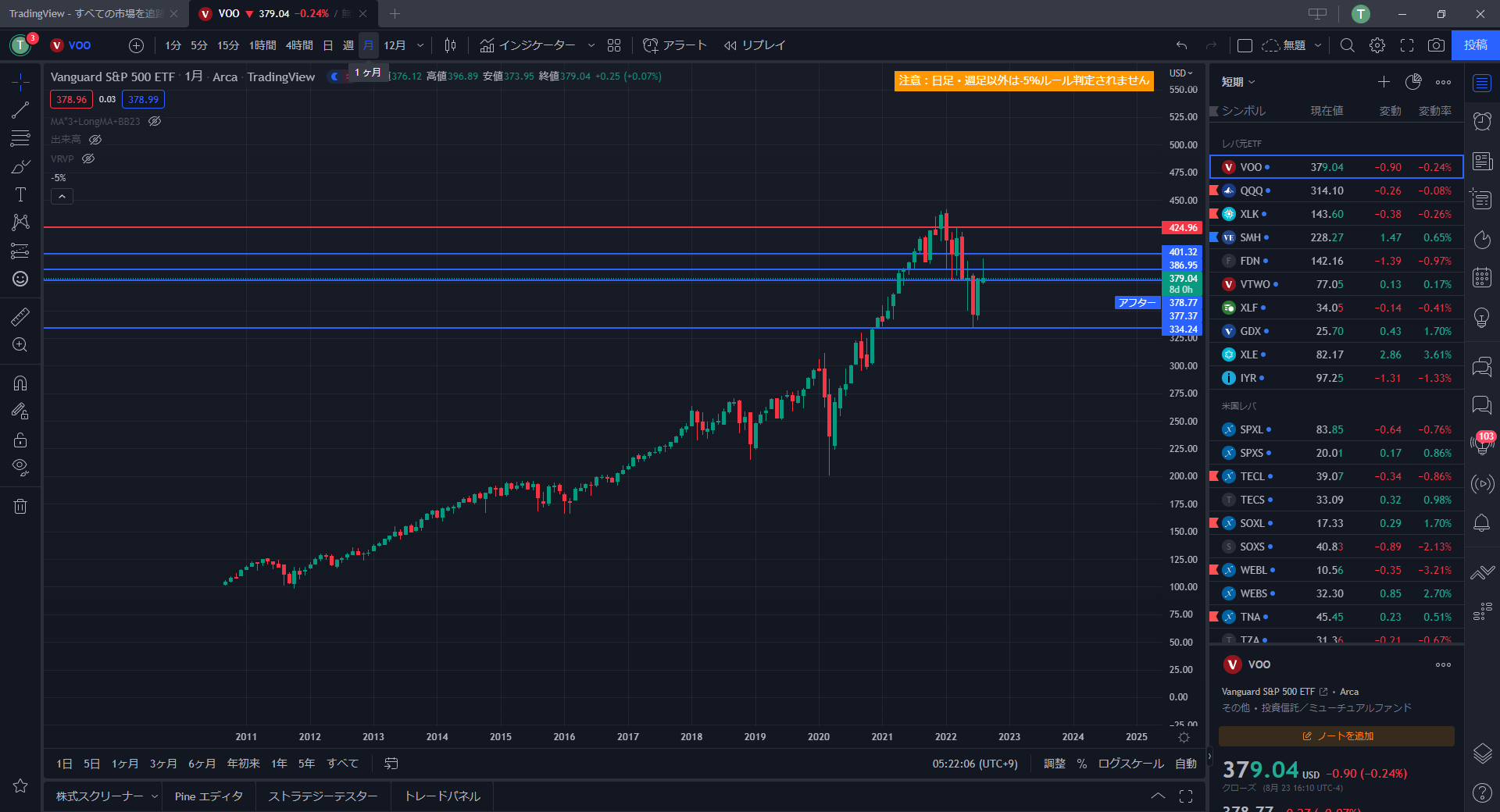Click the red 424.96 price level label
1500x812 pixels.
pyautogui.click(x=1183, y=228)
